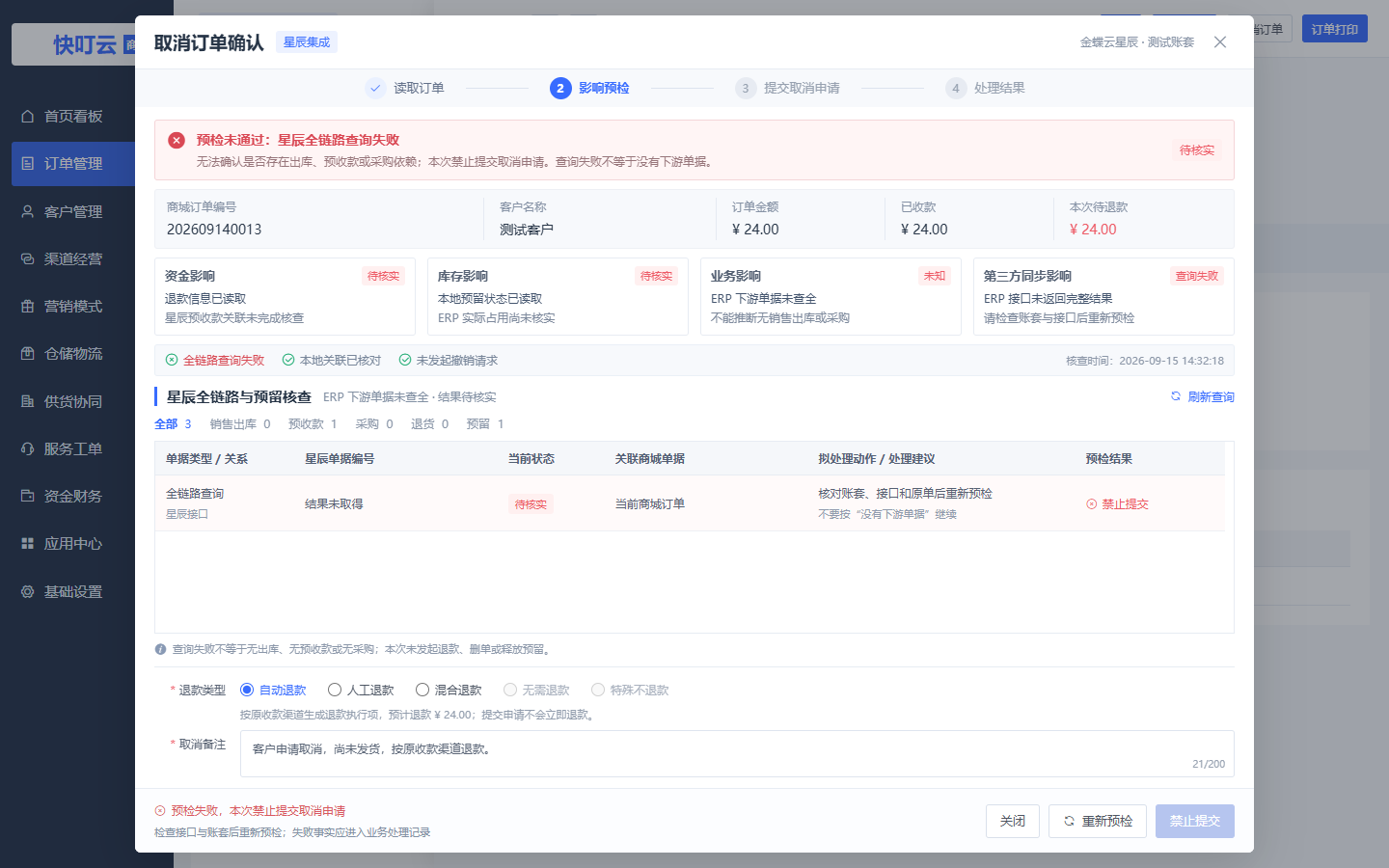The image size is (1389, 868).
Task: Click the 星辰单据编号 column header
Action: pos(340,459)
